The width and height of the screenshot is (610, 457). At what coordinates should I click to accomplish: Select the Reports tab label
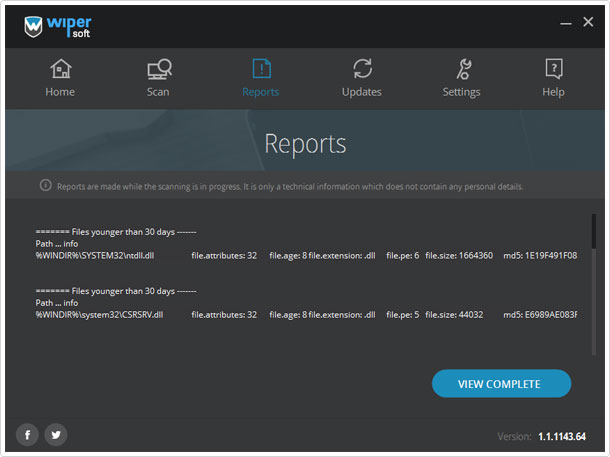coord(261,92)
